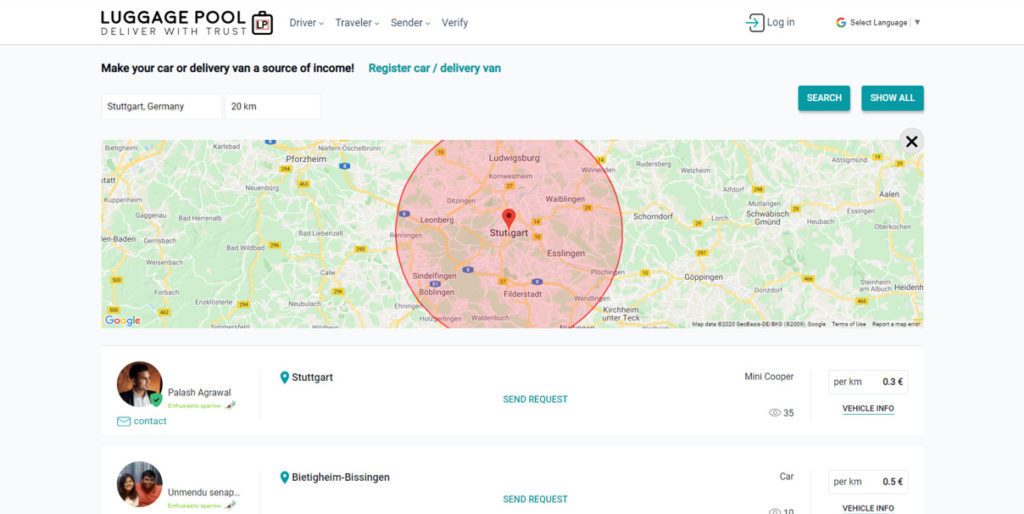Click the location pin beside Bietigheim-Bissingen
The image size is (1024, 514).
point(284,477)
